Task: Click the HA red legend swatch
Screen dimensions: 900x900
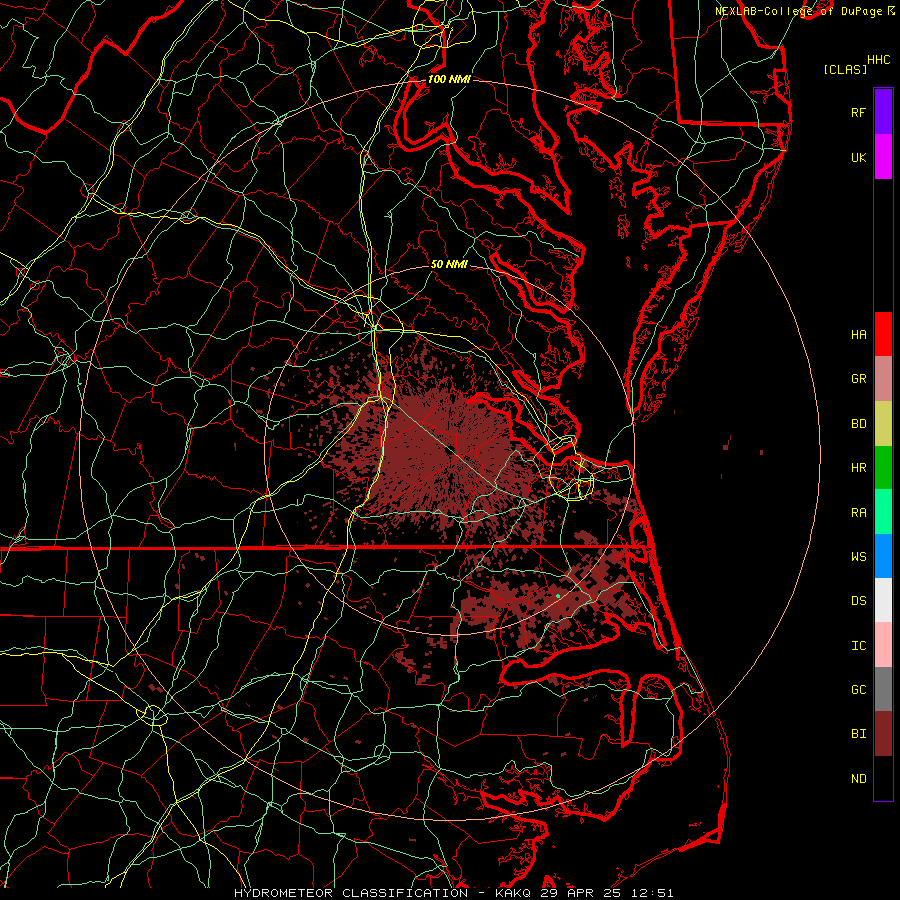Action: coord(883,334)
